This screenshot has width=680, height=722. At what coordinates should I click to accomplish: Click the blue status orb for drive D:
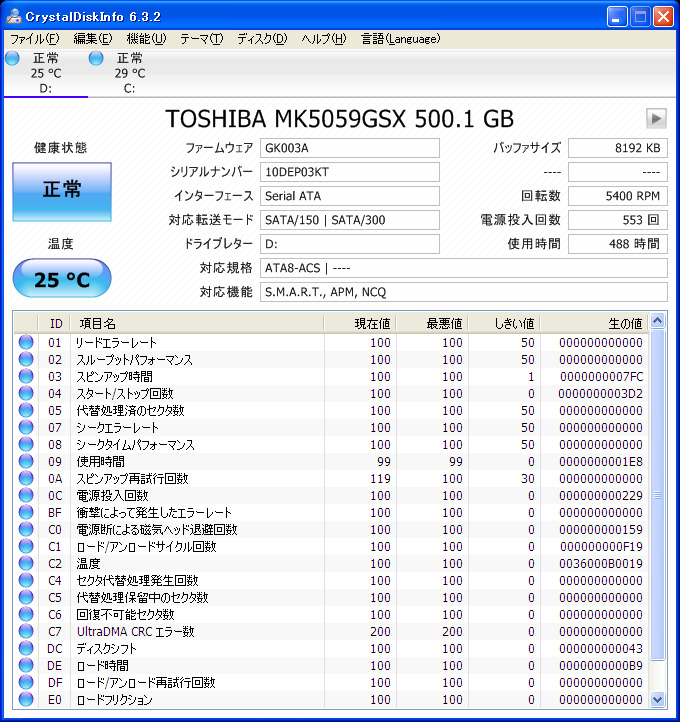pos(12,58)
